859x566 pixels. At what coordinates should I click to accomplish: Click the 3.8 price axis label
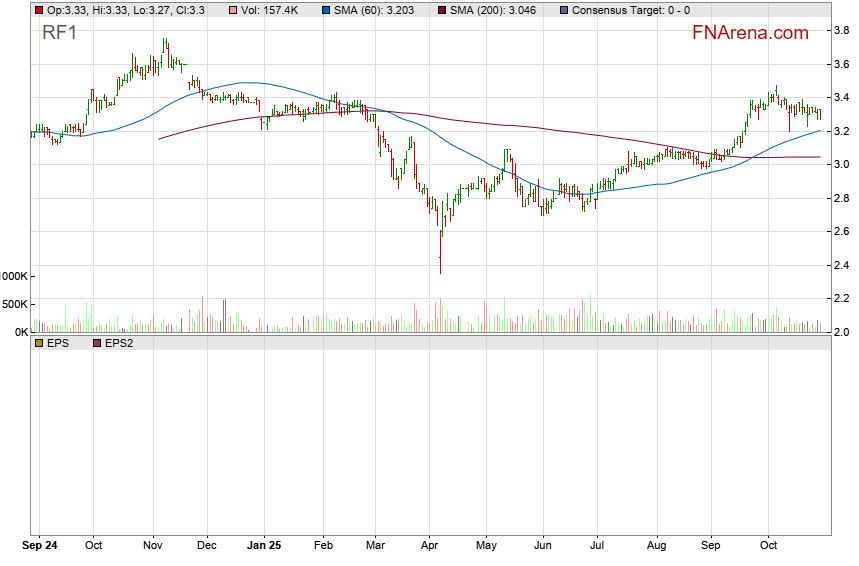click(842, 31)
